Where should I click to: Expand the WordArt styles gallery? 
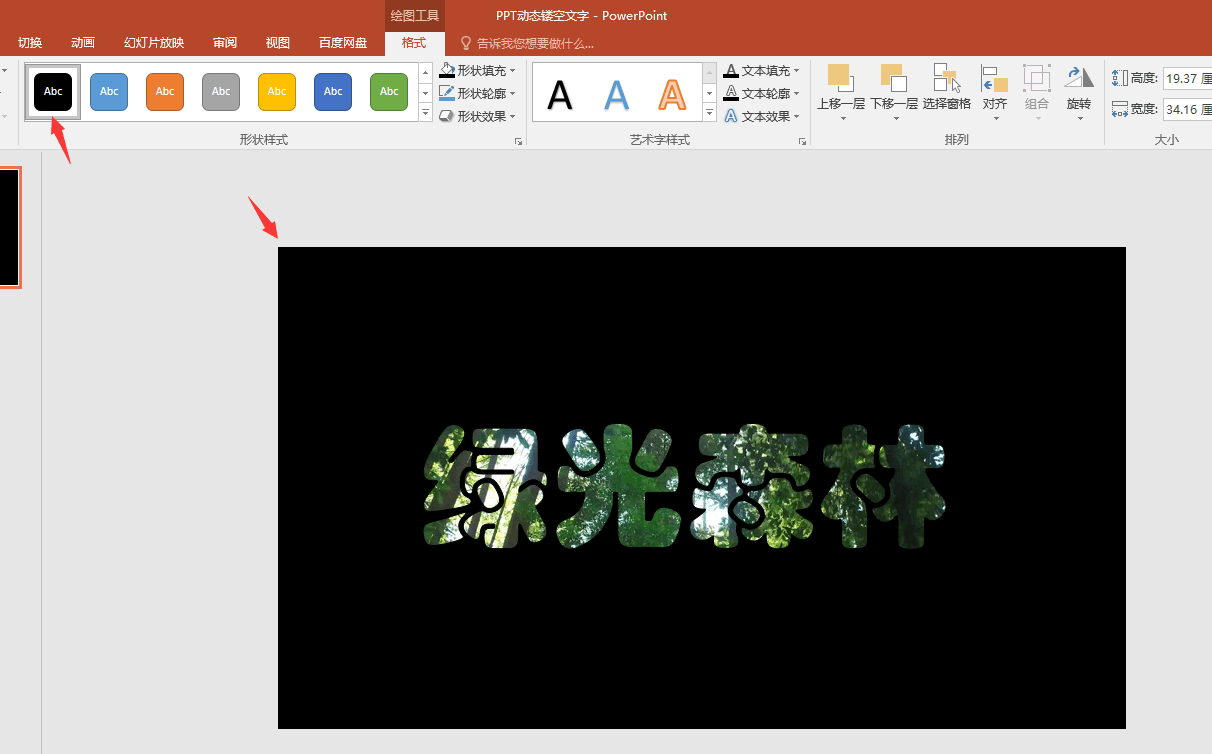[709, 113]
